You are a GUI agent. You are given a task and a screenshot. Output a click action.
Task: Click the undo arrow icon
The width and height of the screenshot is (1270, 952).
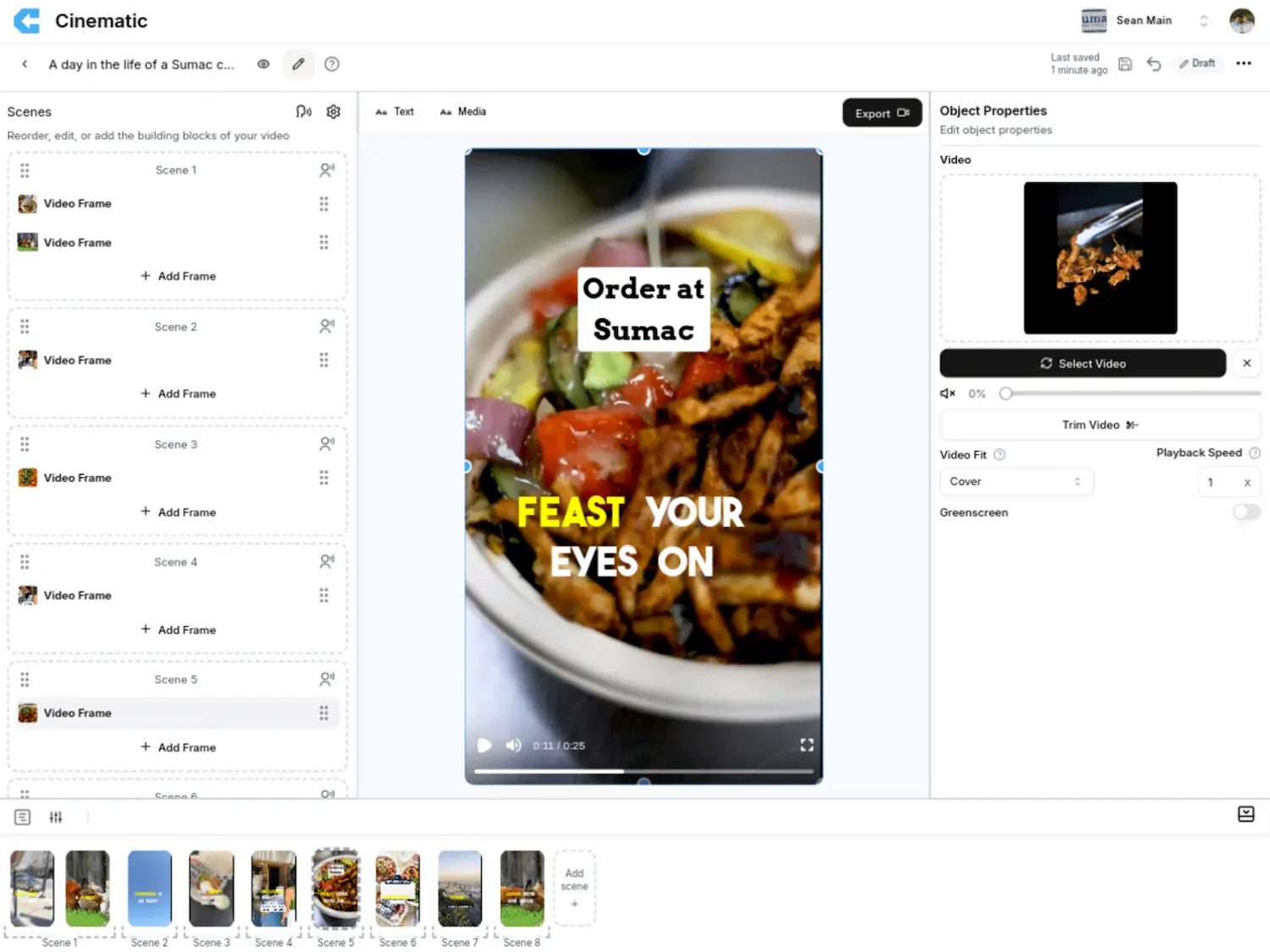(x=1153, y=64)
